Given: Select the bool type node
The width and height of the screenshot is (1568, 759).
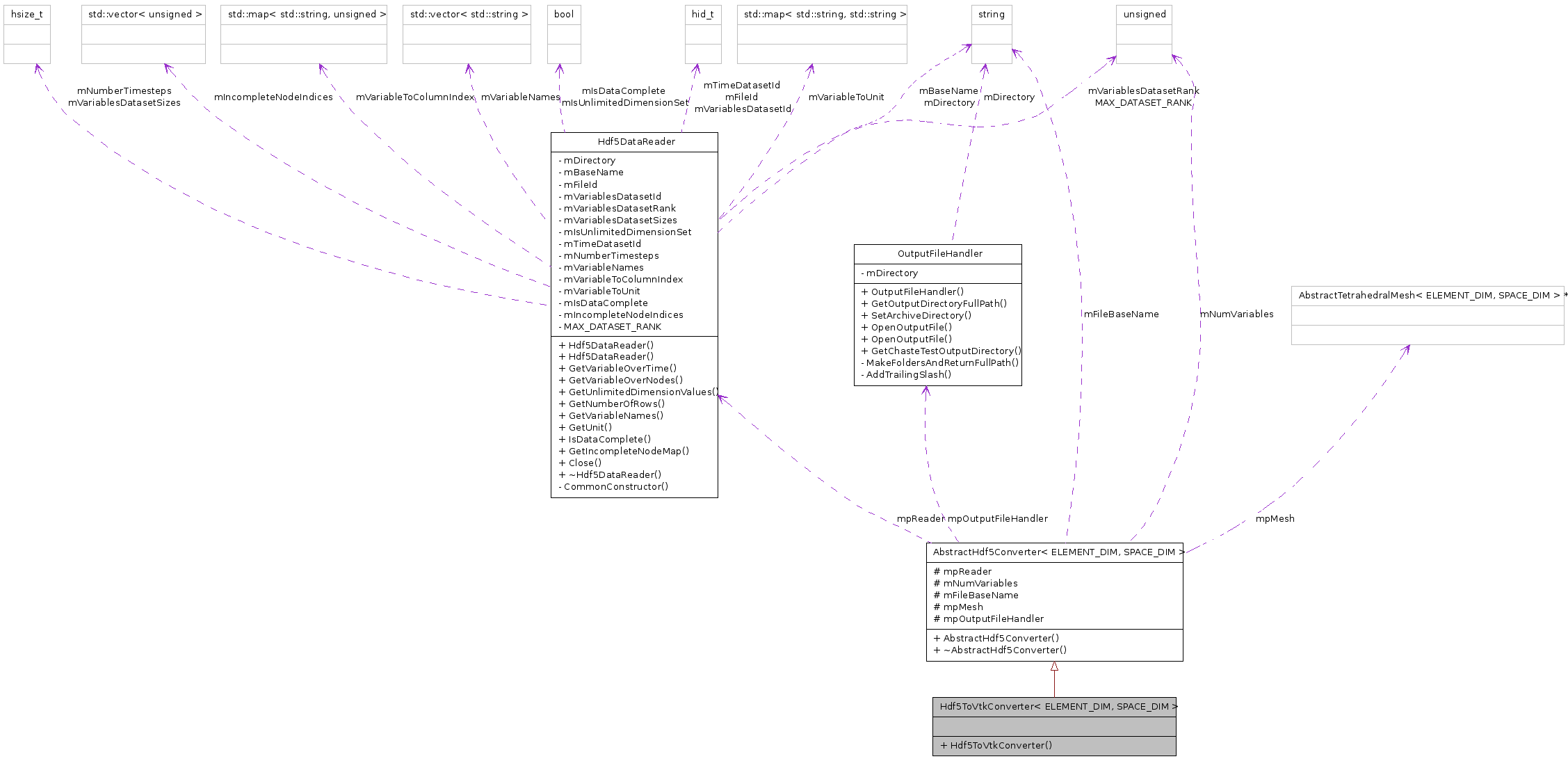Looking at the screenshot, I should (564, 34).
